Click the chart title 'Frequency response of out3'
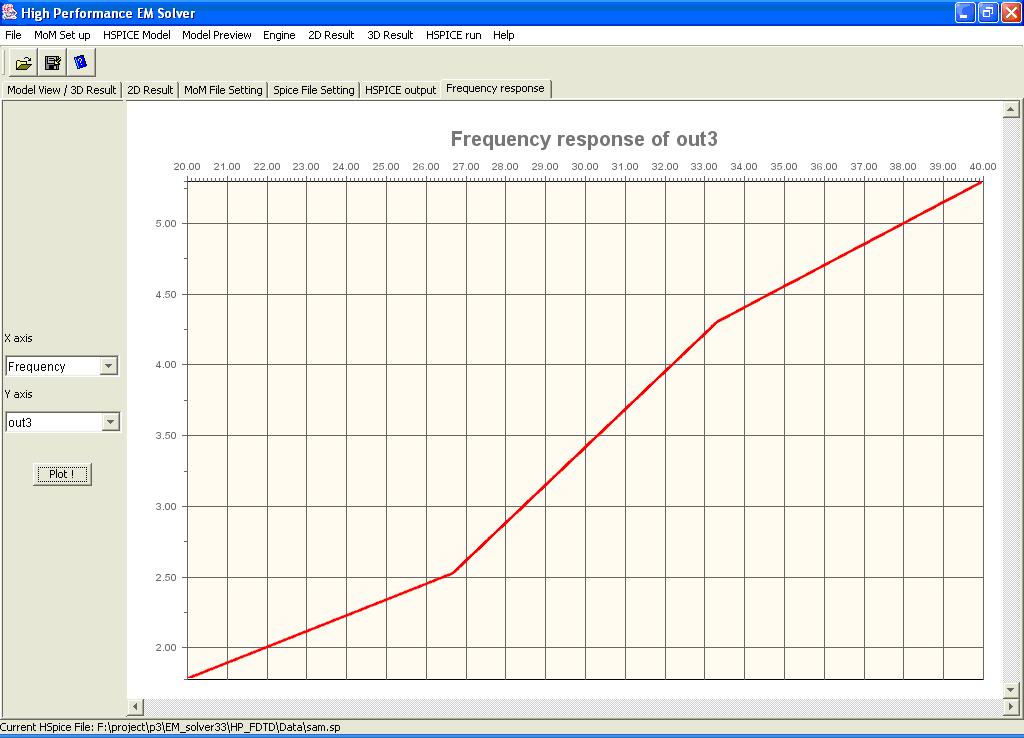The width and height of the screenshot is (1024, 738). [584, 139]
